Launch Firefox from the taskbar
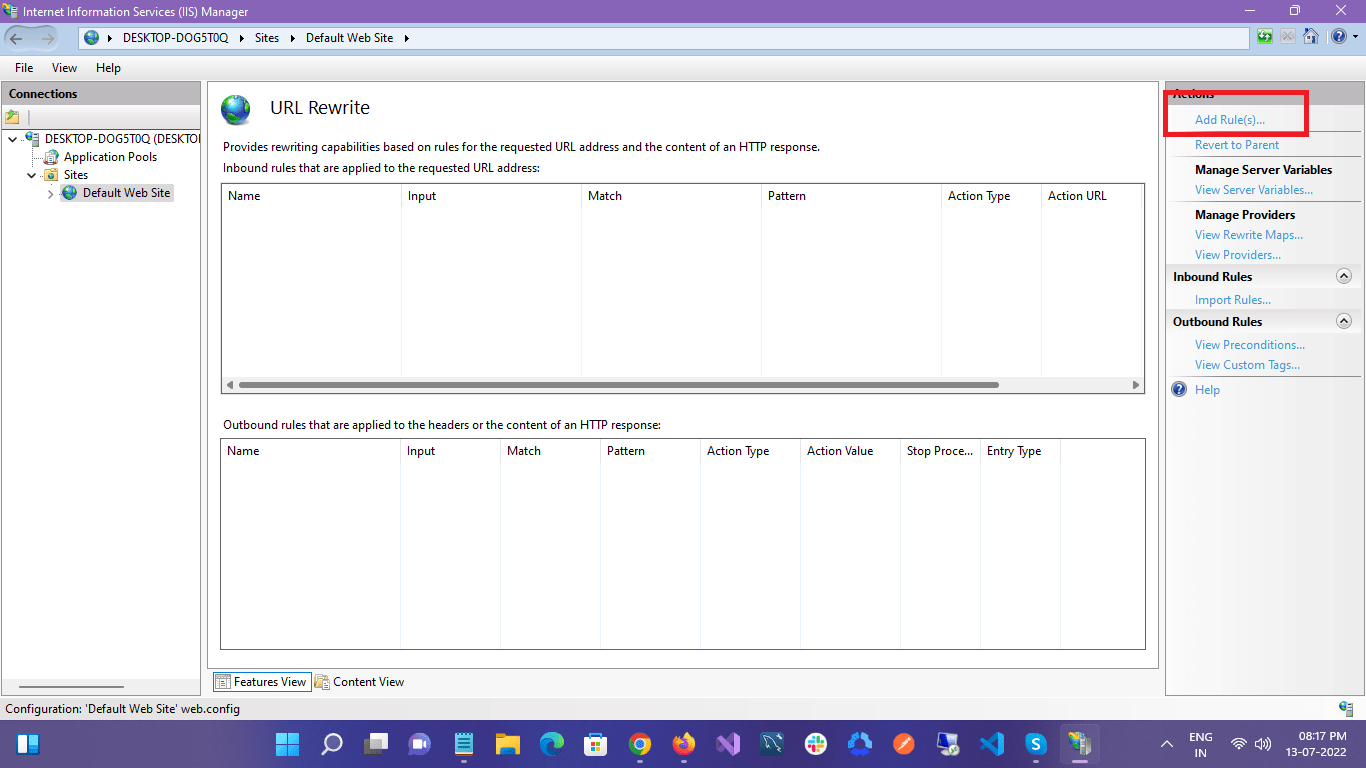 click(x=684, y=744)
